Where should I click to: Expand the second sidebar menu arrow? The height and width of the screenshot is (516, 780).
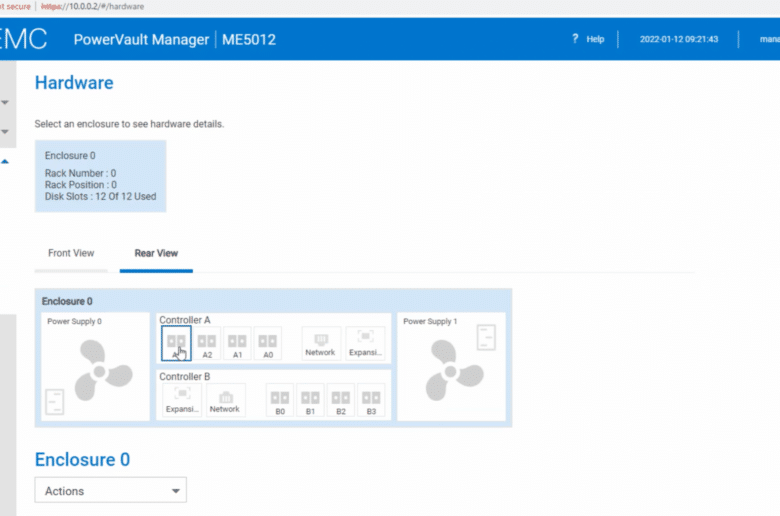click(x=5, y=132)
